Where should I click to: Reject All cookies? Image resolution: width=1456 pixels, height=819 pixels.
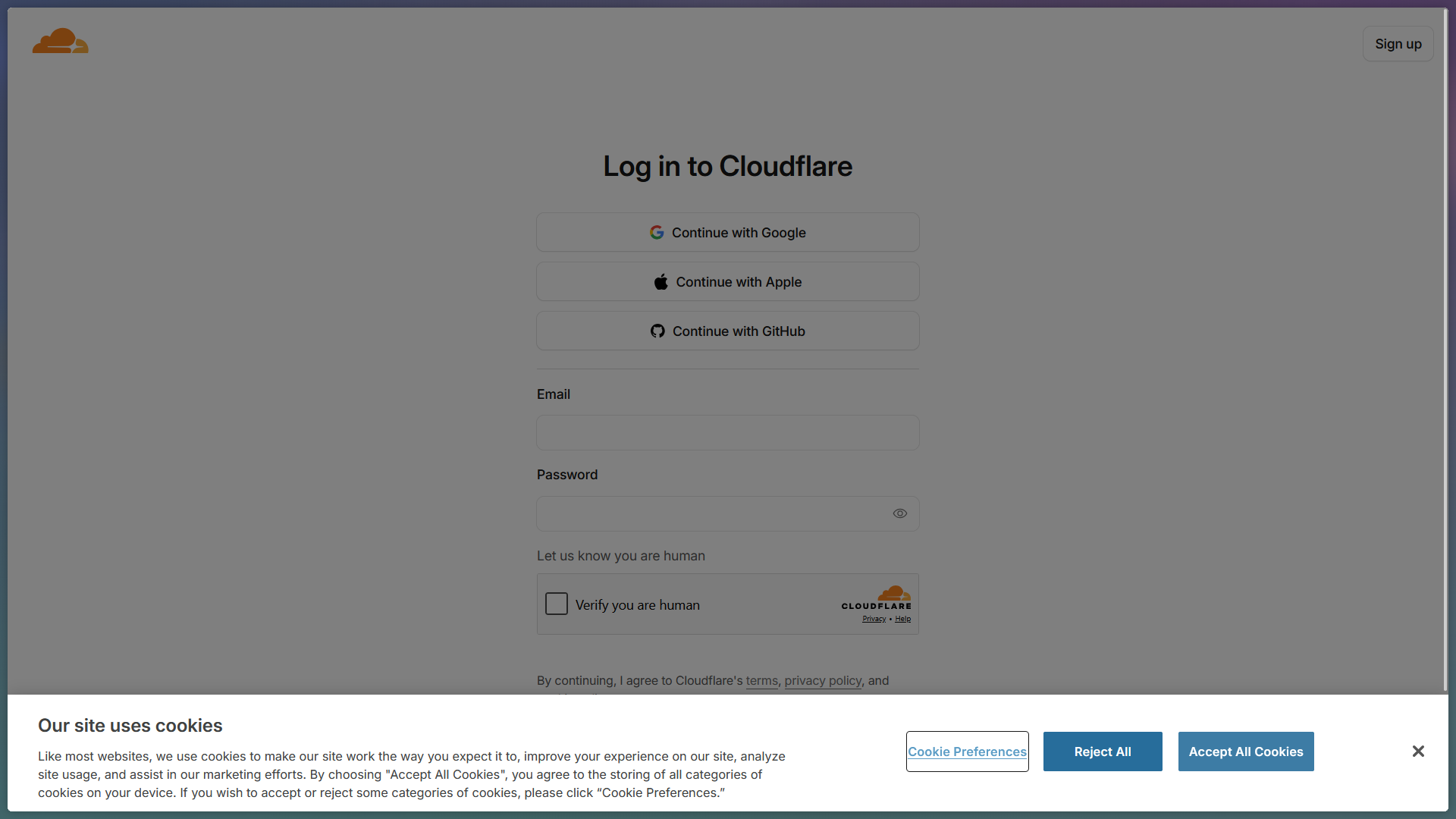[1103, 752]
